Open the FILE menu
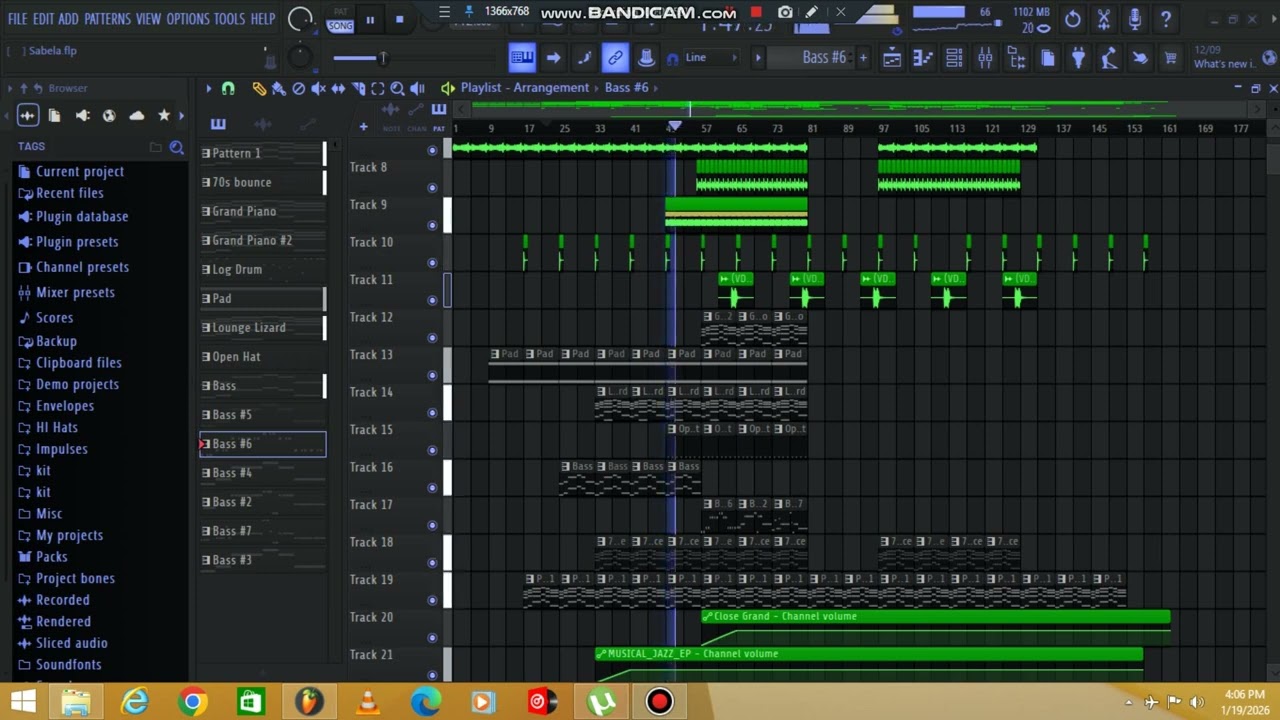This screenshot has height=720, width=1280. click(17, 19)
